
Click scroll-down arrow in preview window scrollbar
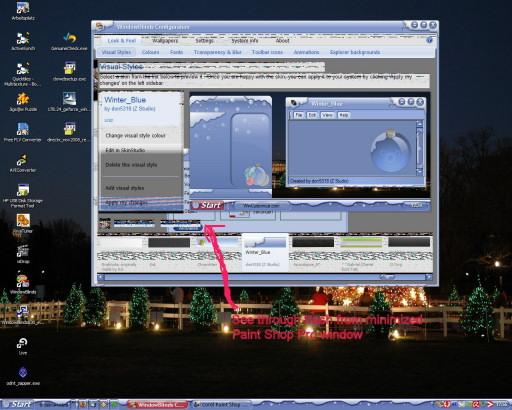419,171
